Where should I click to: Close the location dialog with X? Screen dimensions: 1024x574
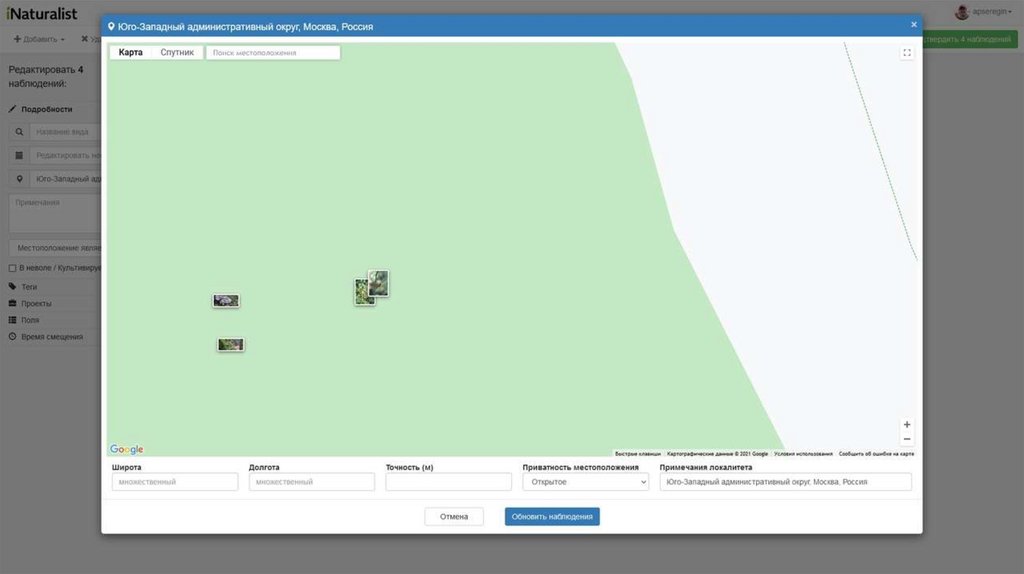(x=914, y=25)
